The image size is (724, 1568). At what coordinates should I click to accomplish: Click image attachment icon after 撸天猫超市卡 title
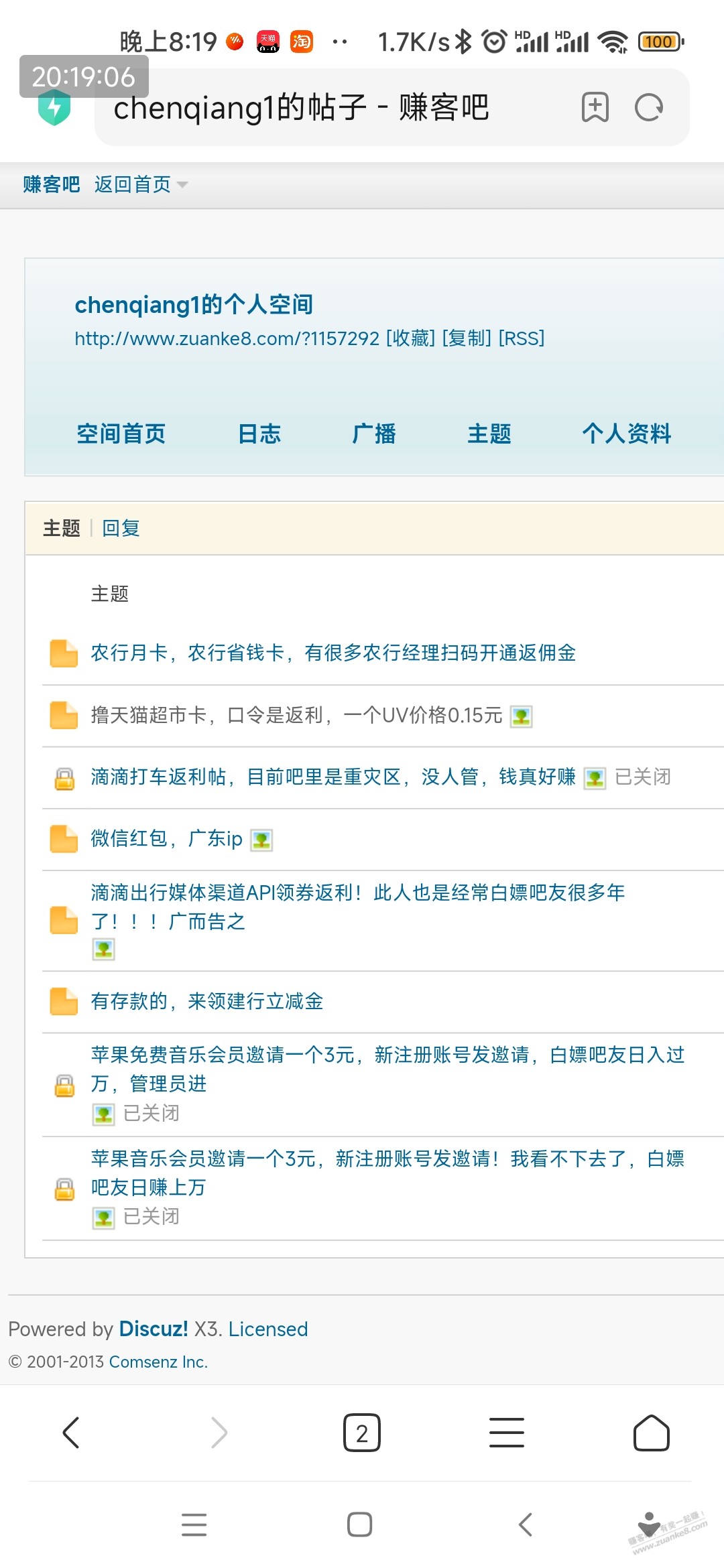click(x=522, y=716)
